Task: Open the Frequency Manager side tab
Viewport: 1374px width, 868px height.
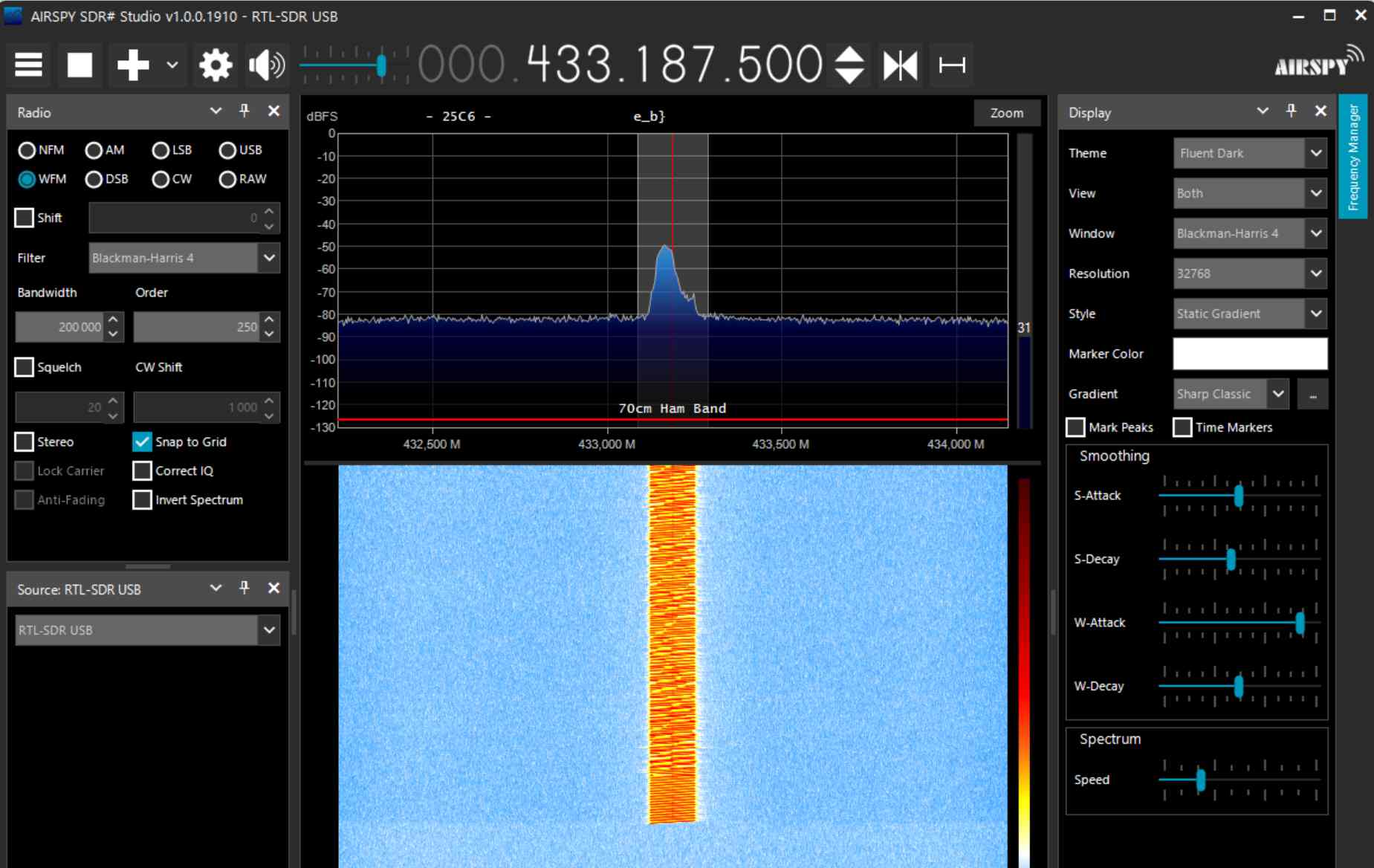Action: click(x=1353, y=157)
